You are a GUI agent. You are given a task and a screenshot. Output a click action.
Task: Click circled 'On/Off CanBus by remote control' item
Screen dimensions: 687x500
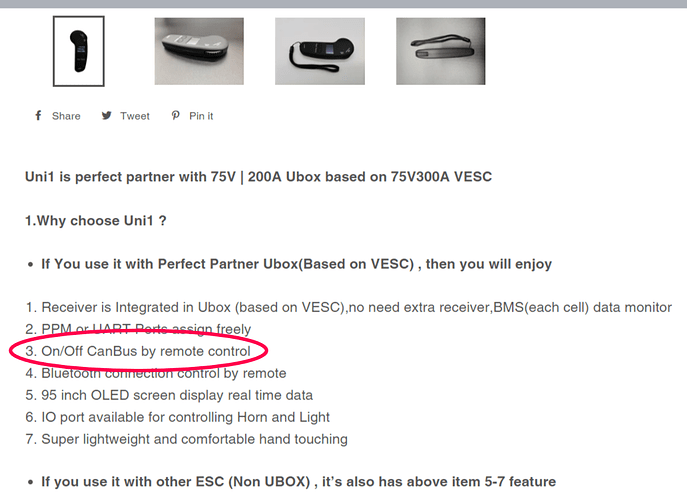tap(138, 351)
